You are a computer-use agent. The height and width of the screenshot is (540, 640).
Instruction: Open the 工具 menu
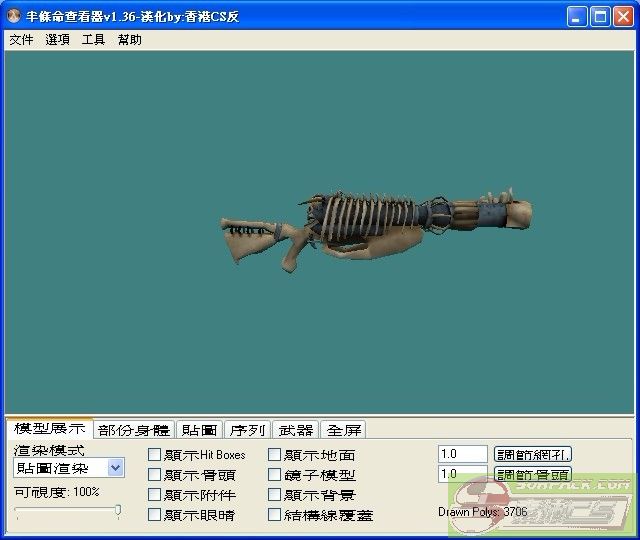(x=93, y=40)
